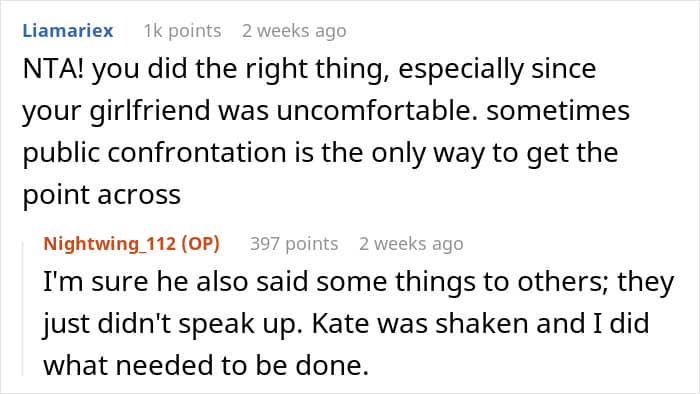Viewport: 700px width, 394px height.
Task: Open the timestamp on Nightwing_112's reply
Action: pyautogui.click(x=411, y=244)
